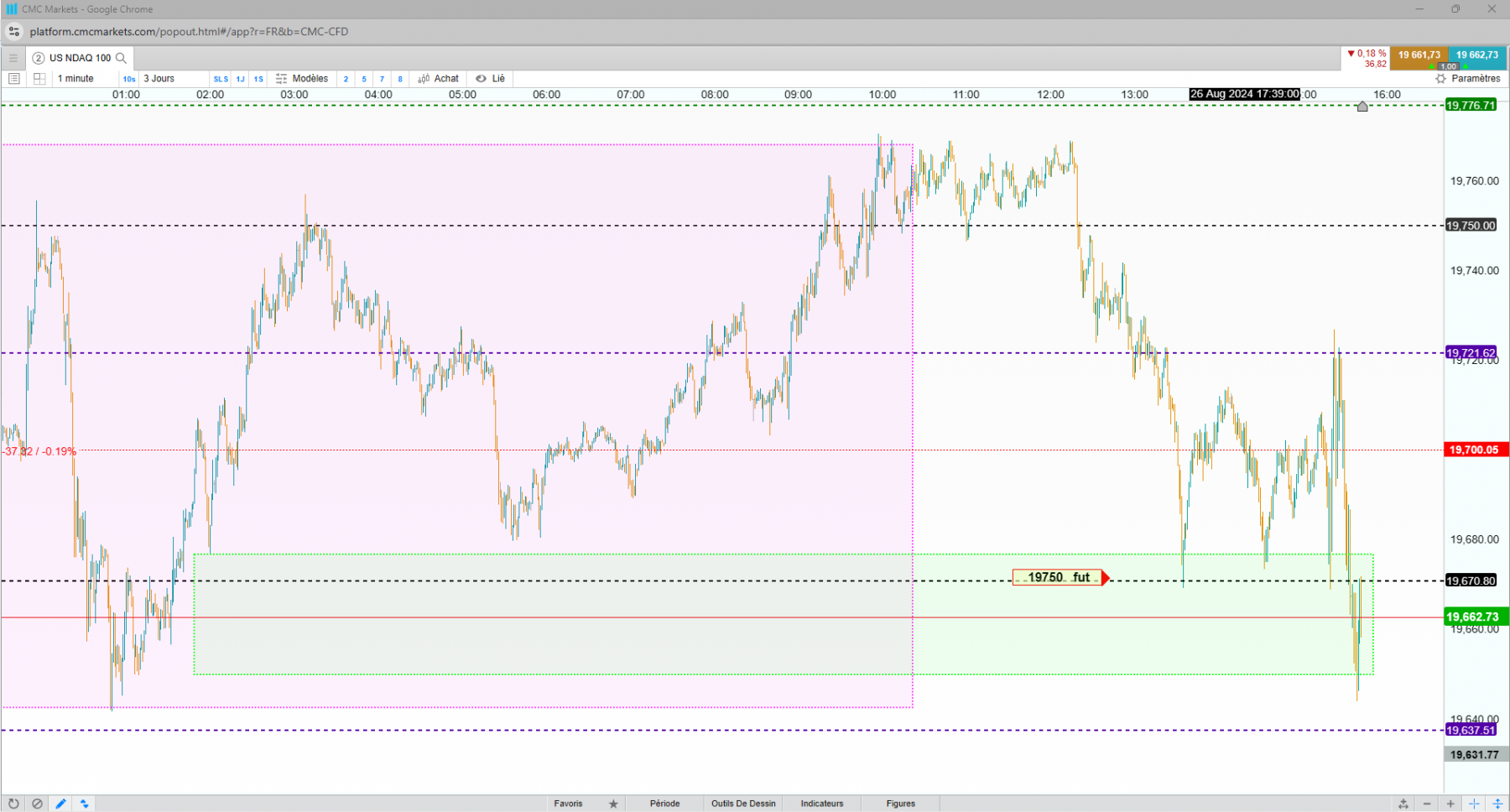Open the Outils De Dessin tab

point(743,804)
